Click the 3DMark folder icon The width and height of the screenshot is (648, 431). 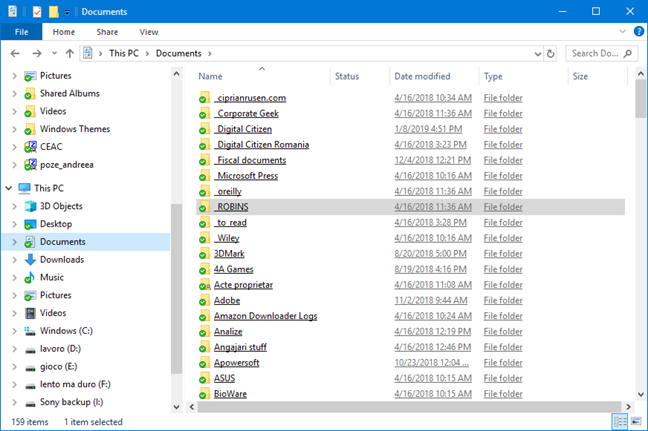(x=204, y=254)
